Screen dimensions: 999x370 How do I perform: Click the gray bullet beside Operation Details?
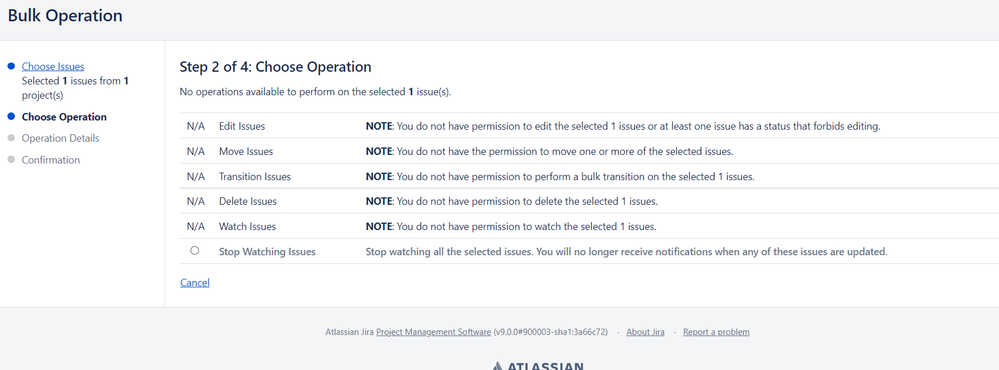click(x=11, y=138)
